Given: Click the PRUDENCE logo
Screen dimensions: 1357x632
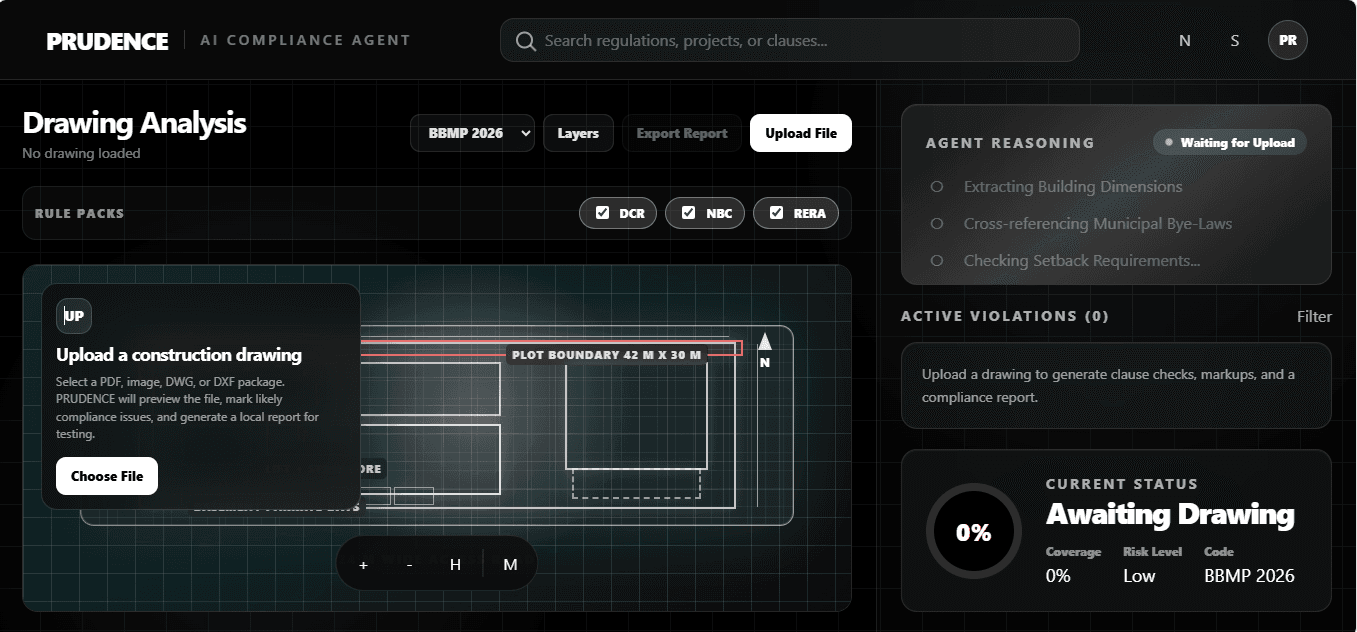Looking at the screenshot, I should (x=107, y=41).
